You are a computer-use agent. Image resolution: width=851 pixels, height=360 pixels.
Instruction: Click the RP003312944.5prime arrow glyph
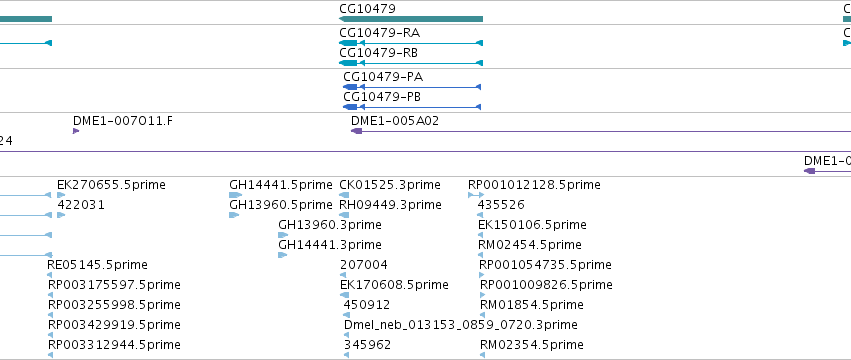50,355
